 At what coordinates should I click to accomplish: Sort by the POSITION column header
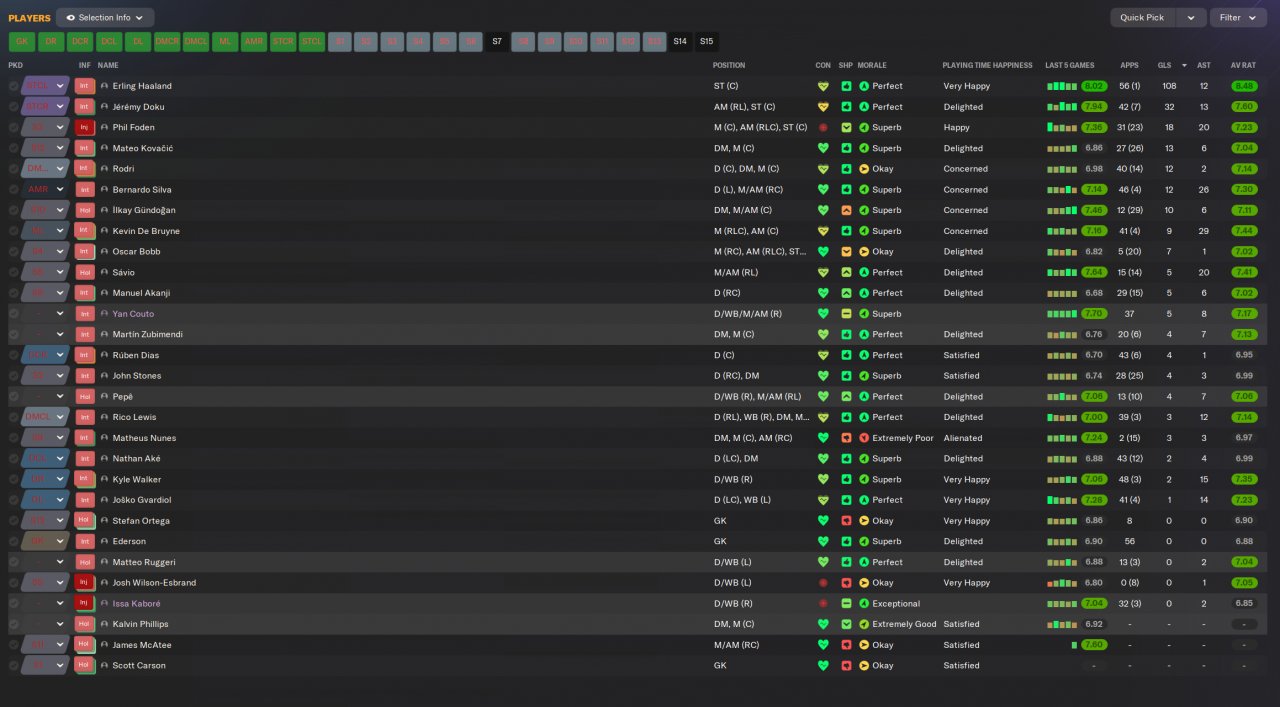[x=729, y=65]
